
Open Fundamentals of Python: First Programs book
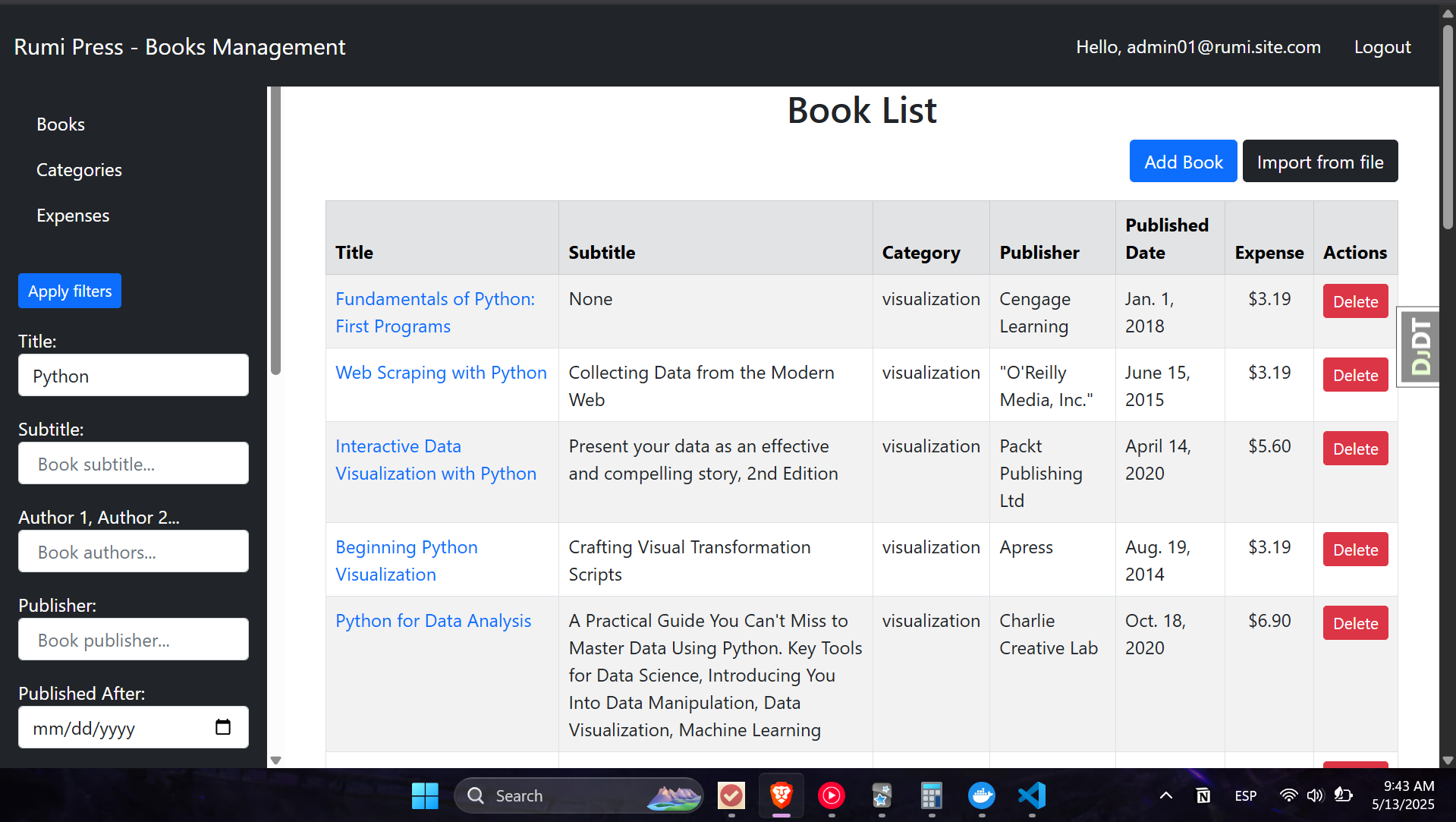pyautogui.click(x=435, y=313)
